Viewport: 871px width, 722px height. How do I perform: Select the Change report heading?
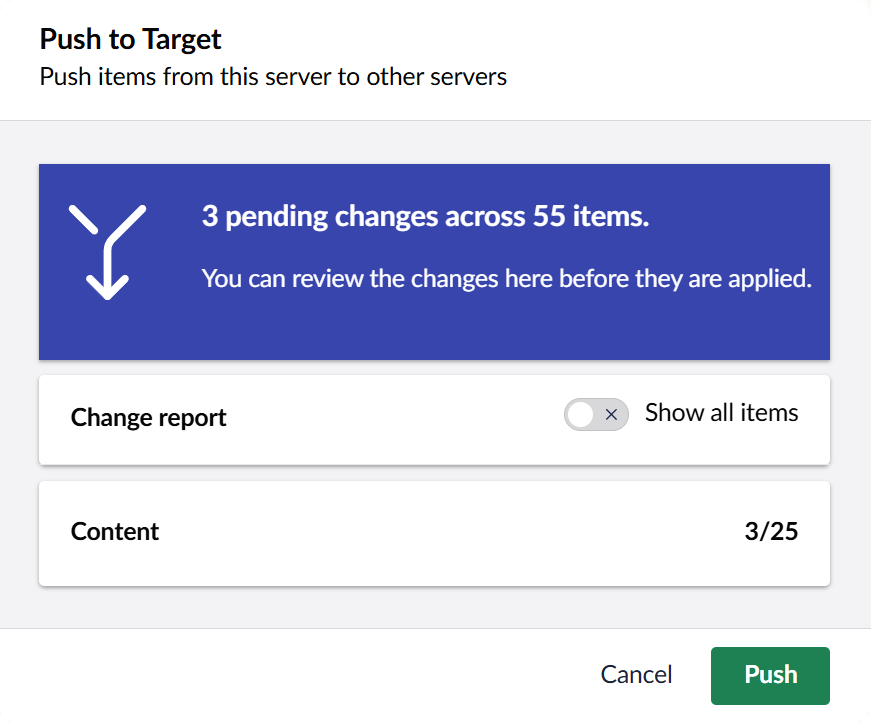[x=148, y=418]
